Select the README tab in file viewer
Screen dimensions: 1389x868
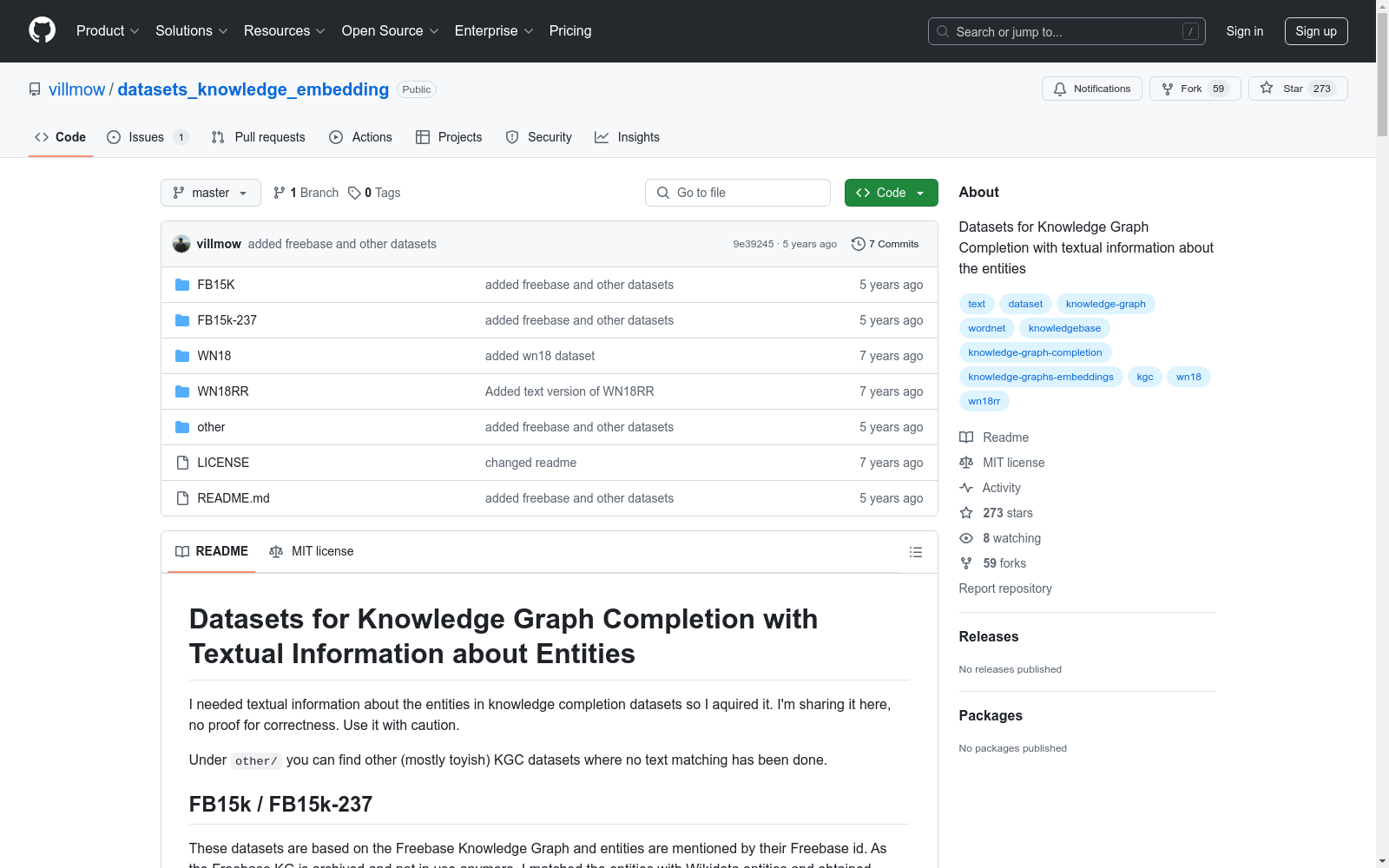click(x=212, y=551)
